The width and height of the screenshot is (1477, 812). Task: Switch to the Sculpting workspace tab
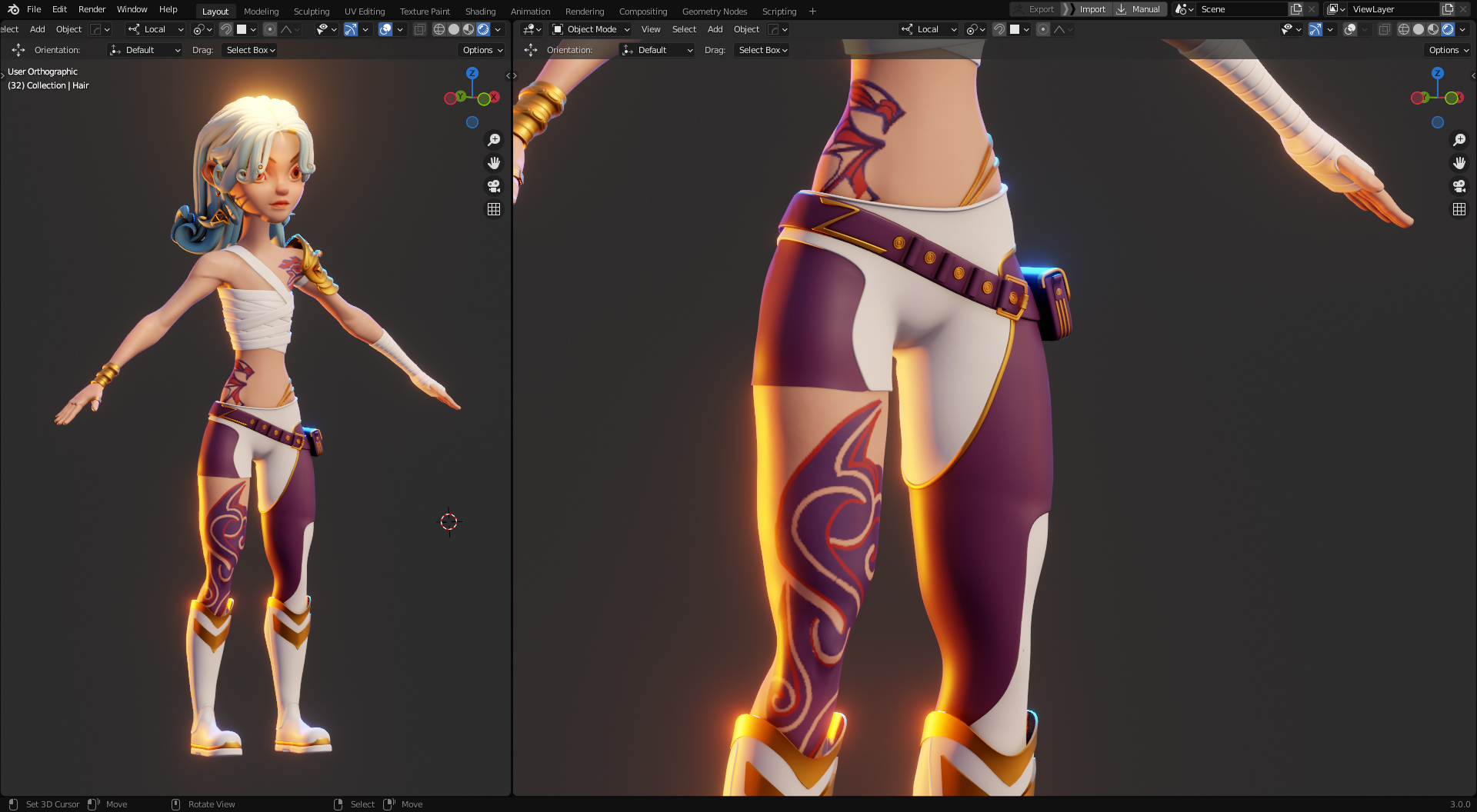click(311, 12)
